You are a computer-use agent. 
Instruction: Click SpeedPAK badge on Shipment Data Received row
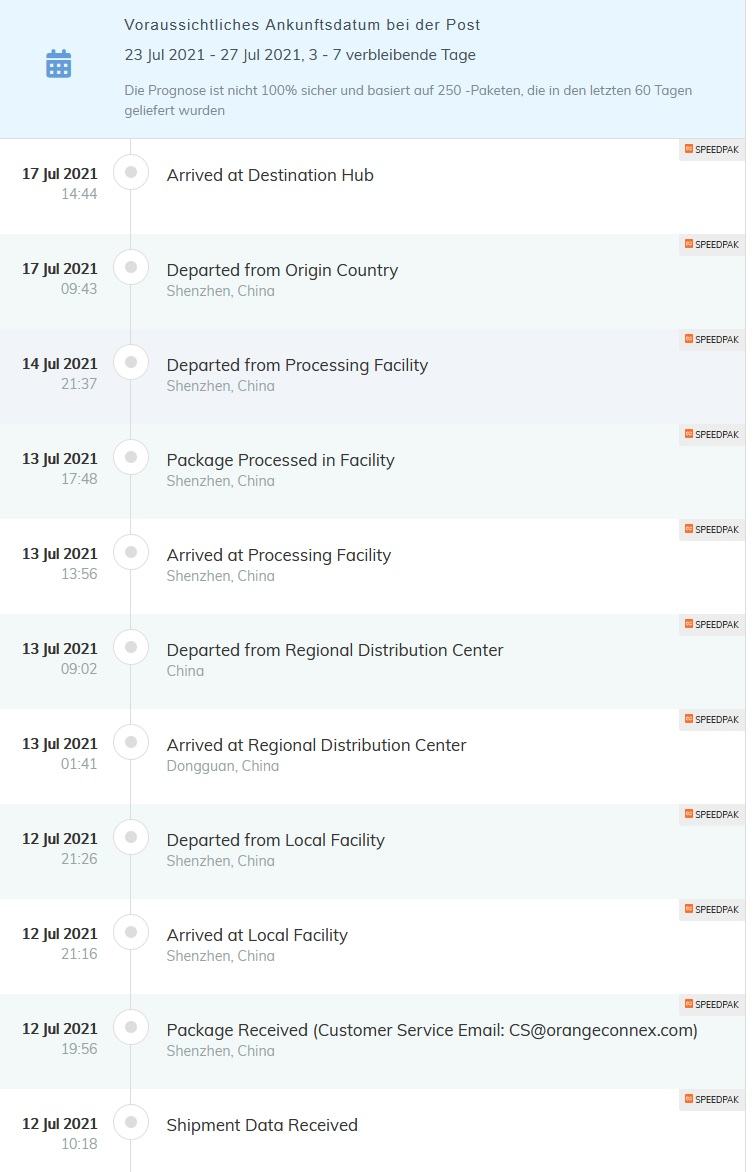tap(711, 1099)
